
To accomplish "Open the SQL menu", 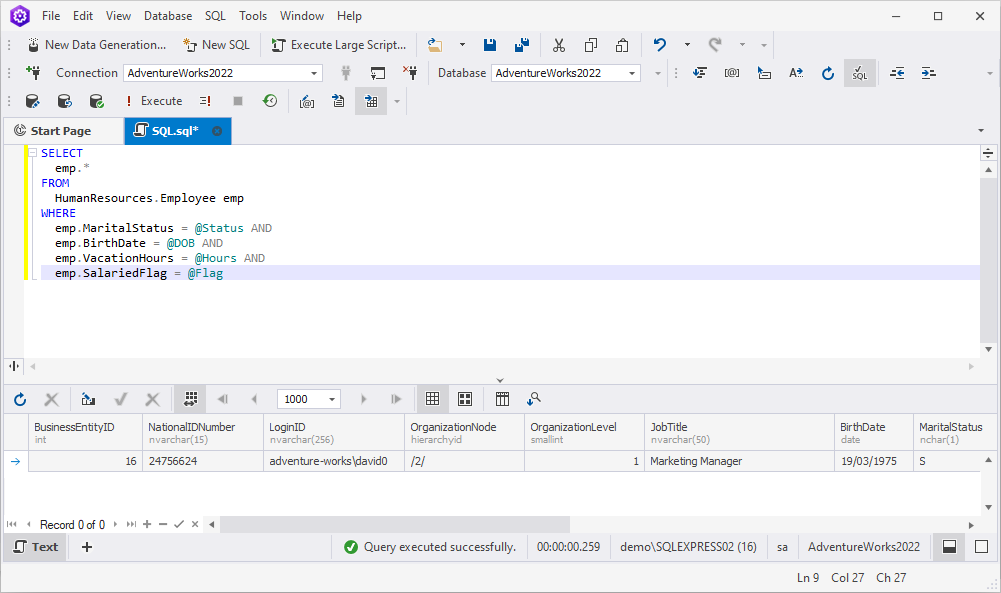I will click(215, 16).
